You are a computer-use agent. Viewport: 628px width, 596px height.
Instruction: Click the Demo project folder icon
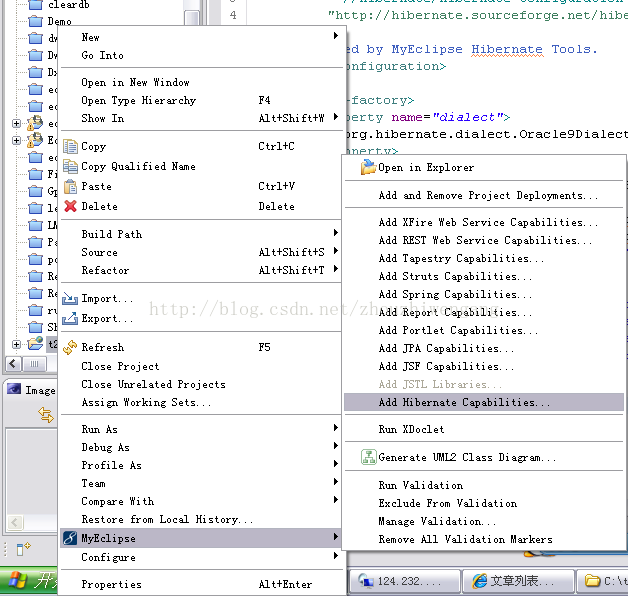coord(36,21)
